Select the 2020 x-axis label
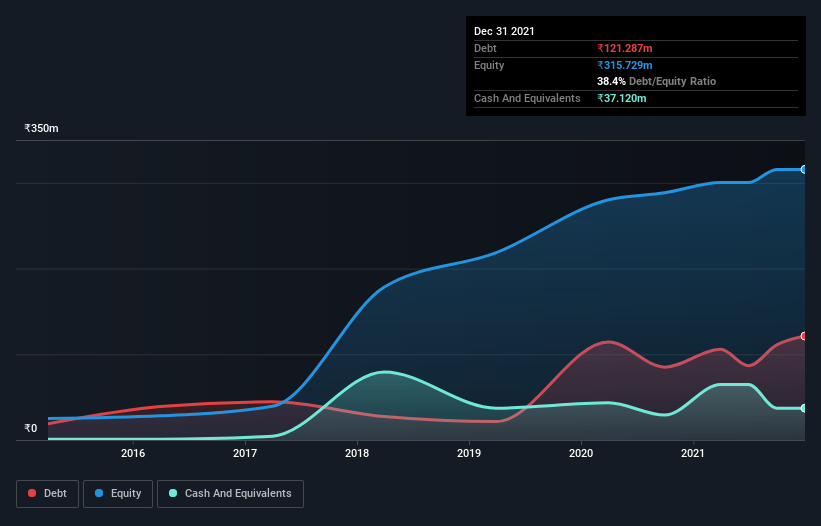The width and height of the screenshot is (821, 526). 581,453
